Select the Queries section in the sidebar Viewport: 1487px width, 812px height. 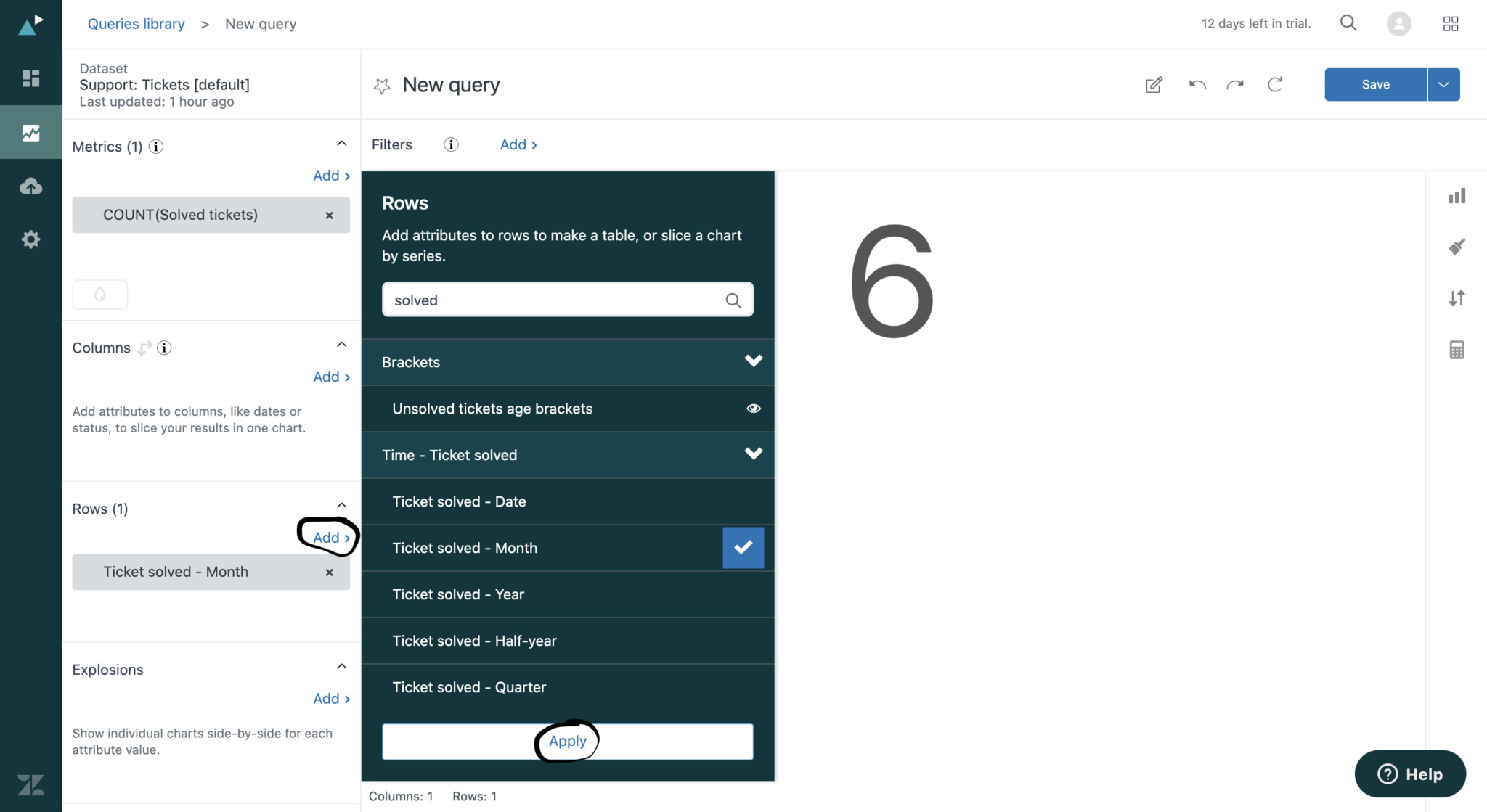30,132
